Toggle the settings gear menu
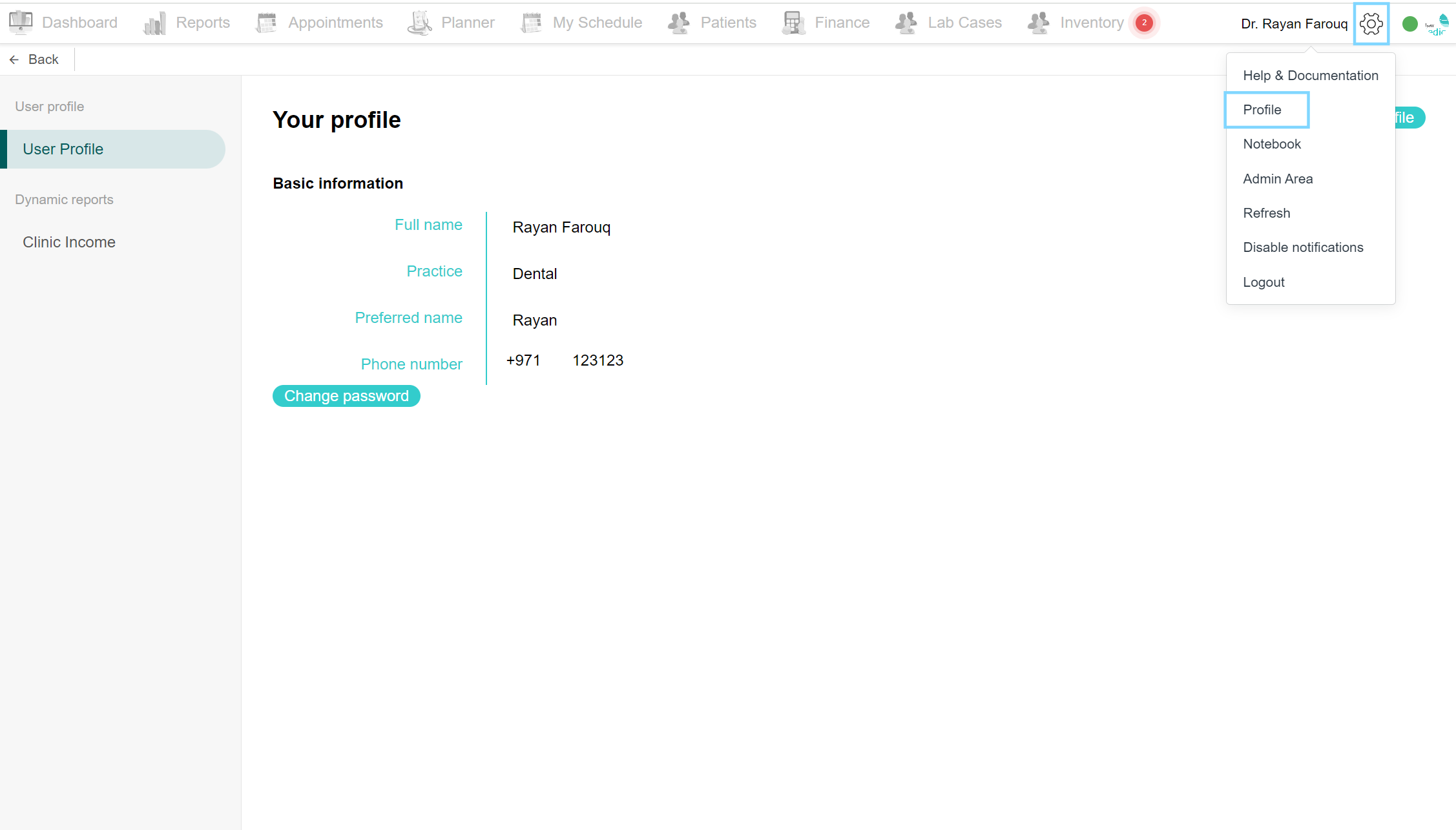The image size is (1456, 830). click(x=1371, y=24)
